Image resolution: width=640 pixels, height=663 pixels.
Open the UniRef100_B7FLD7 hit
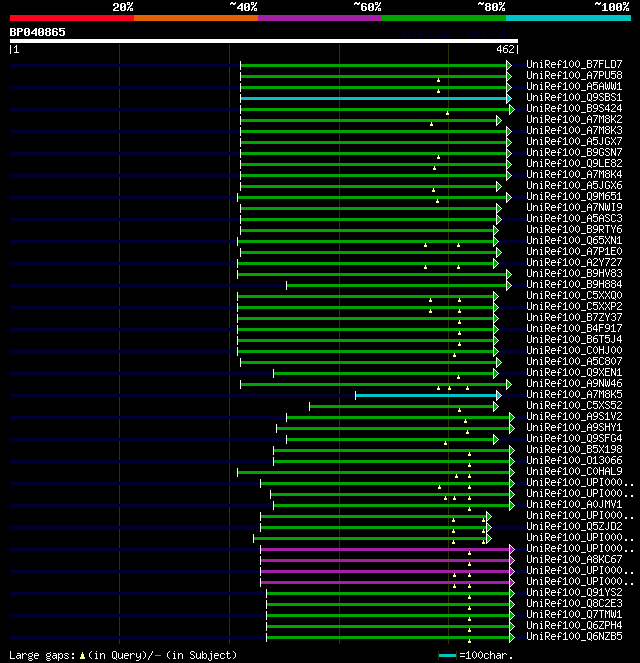point(574,64)
